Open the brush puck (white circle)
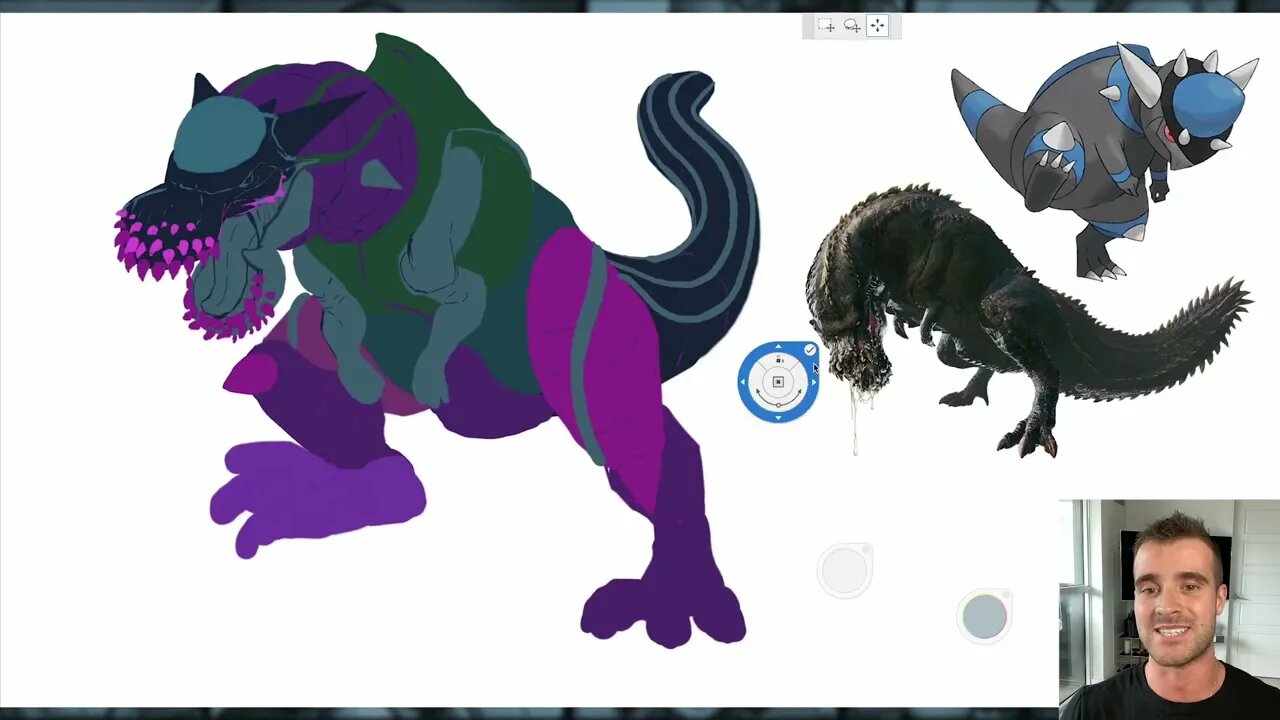Image resolution: width=1280 pixels, height=720 pixels. coord(845,571)
